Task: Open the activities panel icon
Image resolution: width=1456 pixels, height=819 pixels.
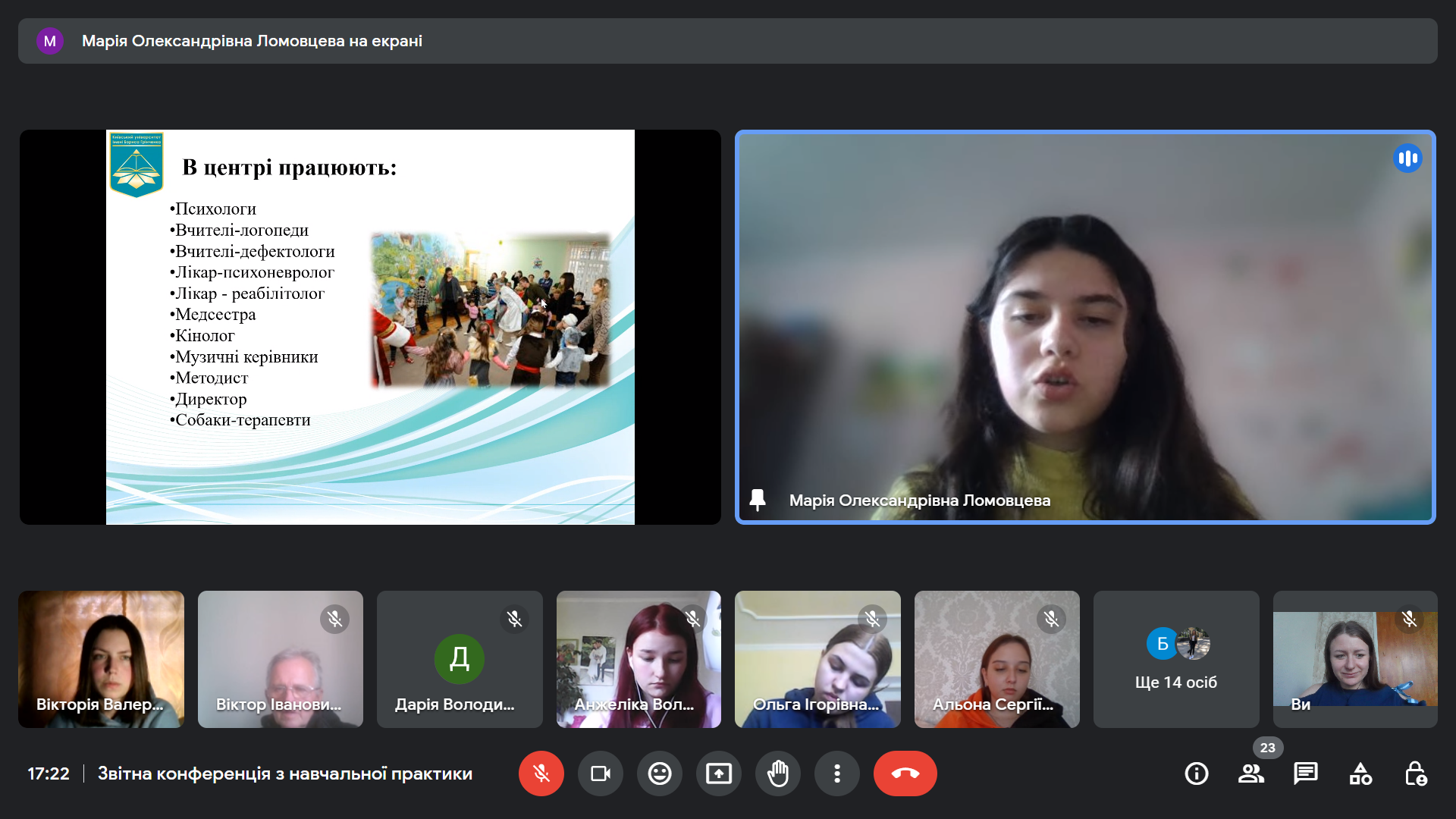Action: [1360, 773]
